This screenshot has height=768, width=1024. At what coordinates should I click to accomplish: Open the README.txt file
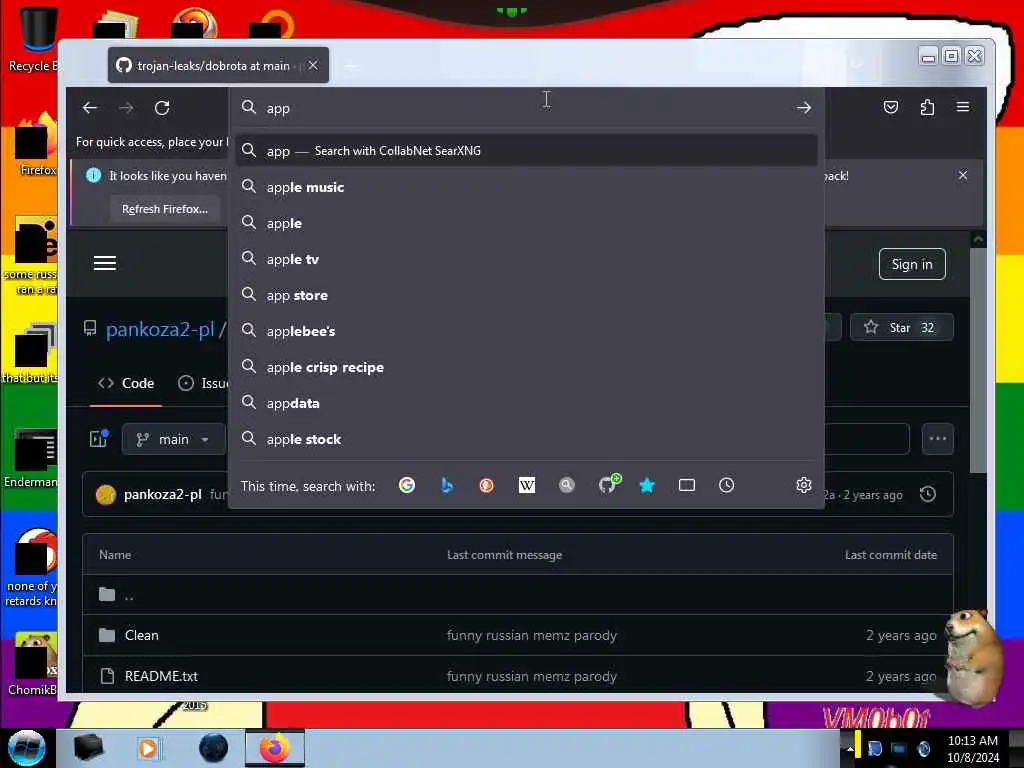pos(161,676)
